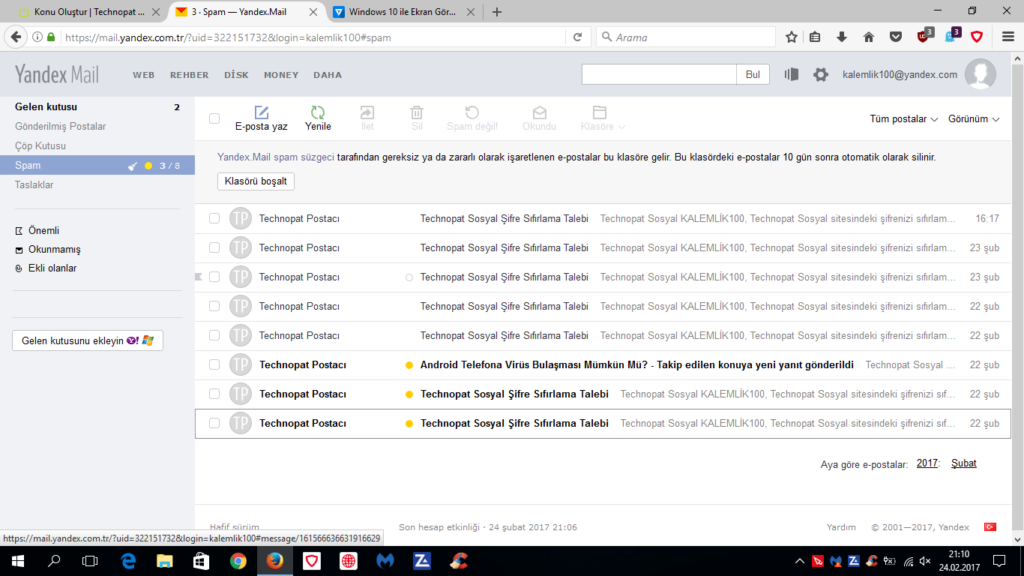Open File Explorer from the taskbar
This screenshot has width=1024, height=576.
(165, 561)
